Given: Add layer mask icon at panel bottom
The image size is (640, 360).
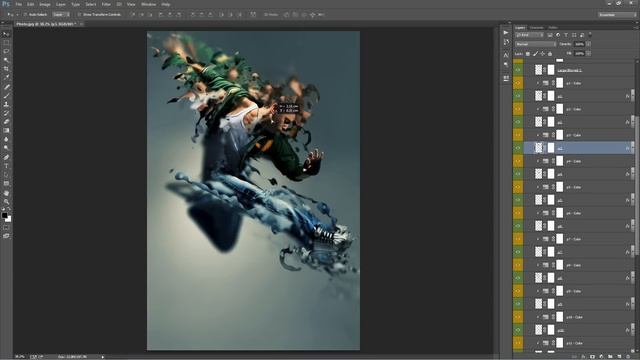Looking at the screenshot, I should pos(592,357).
